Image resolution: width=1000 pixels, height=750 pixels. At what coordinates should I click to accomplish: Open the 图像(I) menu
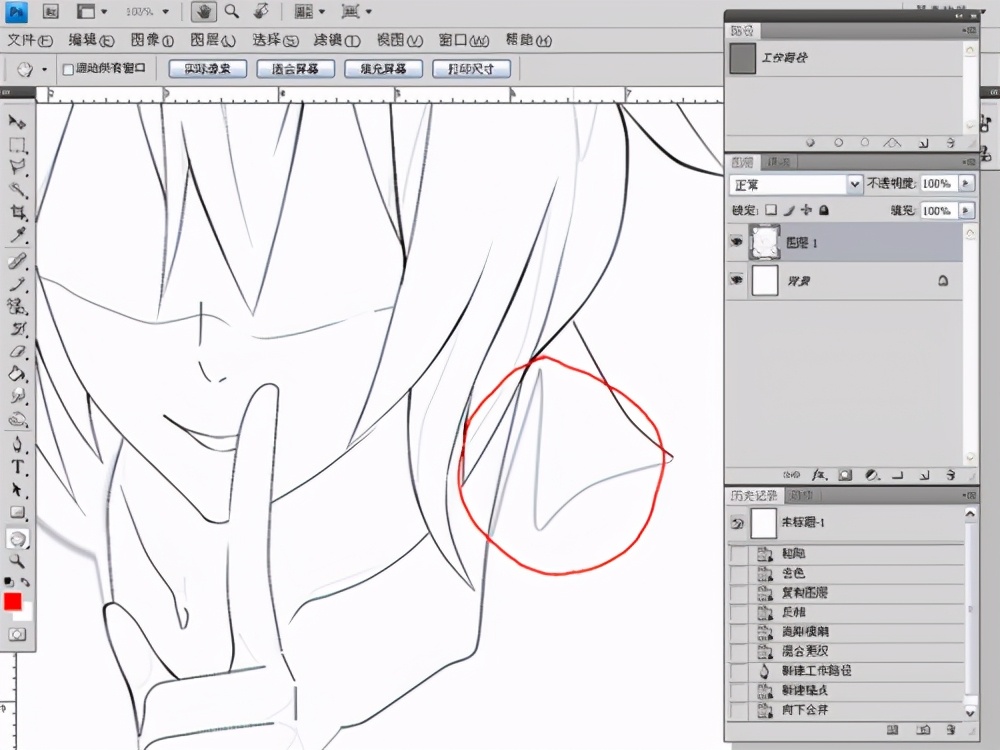(152, 41)
